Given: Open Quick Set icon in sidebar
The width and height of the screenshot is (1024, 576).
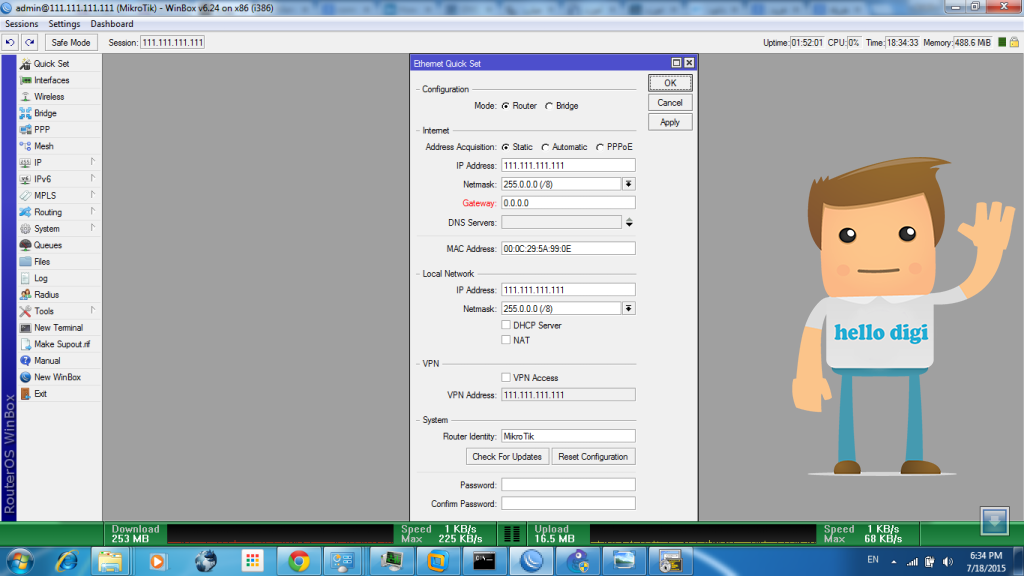Looking at the screenshot, I should [x=25, y=64].
